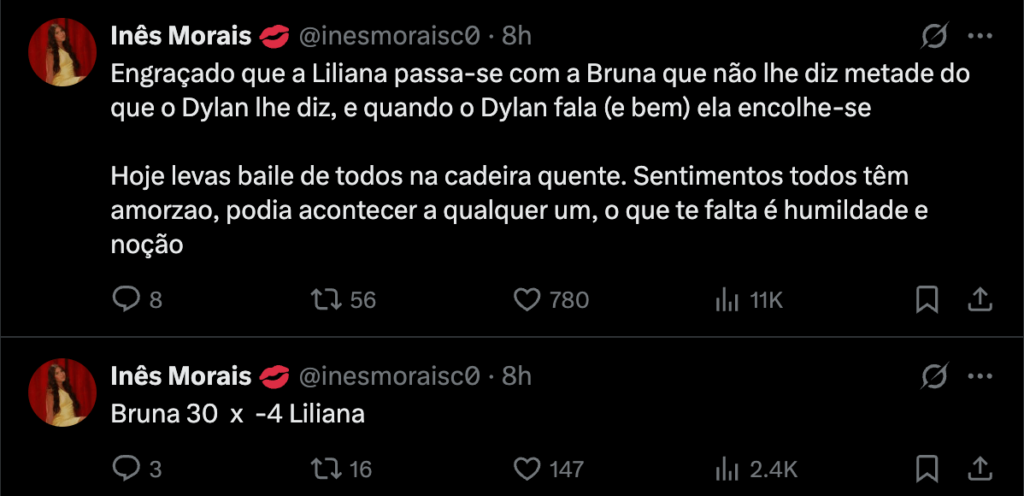Image resolution: width=1024 pixels, height=496 pixels.
Task: Share the second tweet via share icon
Action: coord(980,467)
